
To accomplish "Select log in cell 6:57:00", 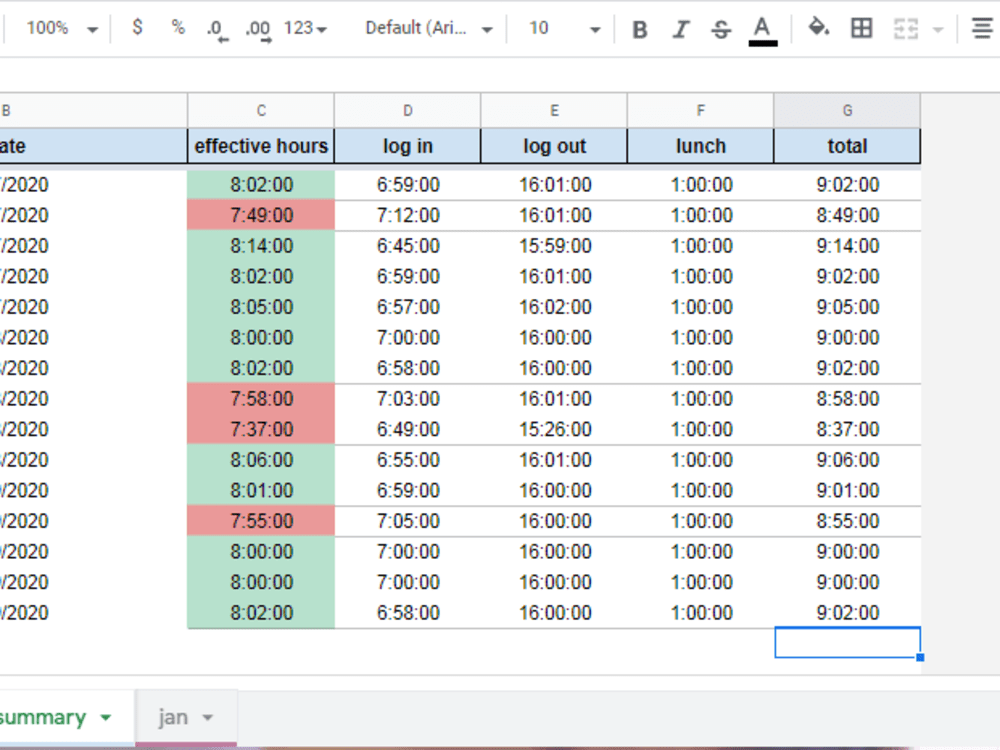I will click(408, 307).
